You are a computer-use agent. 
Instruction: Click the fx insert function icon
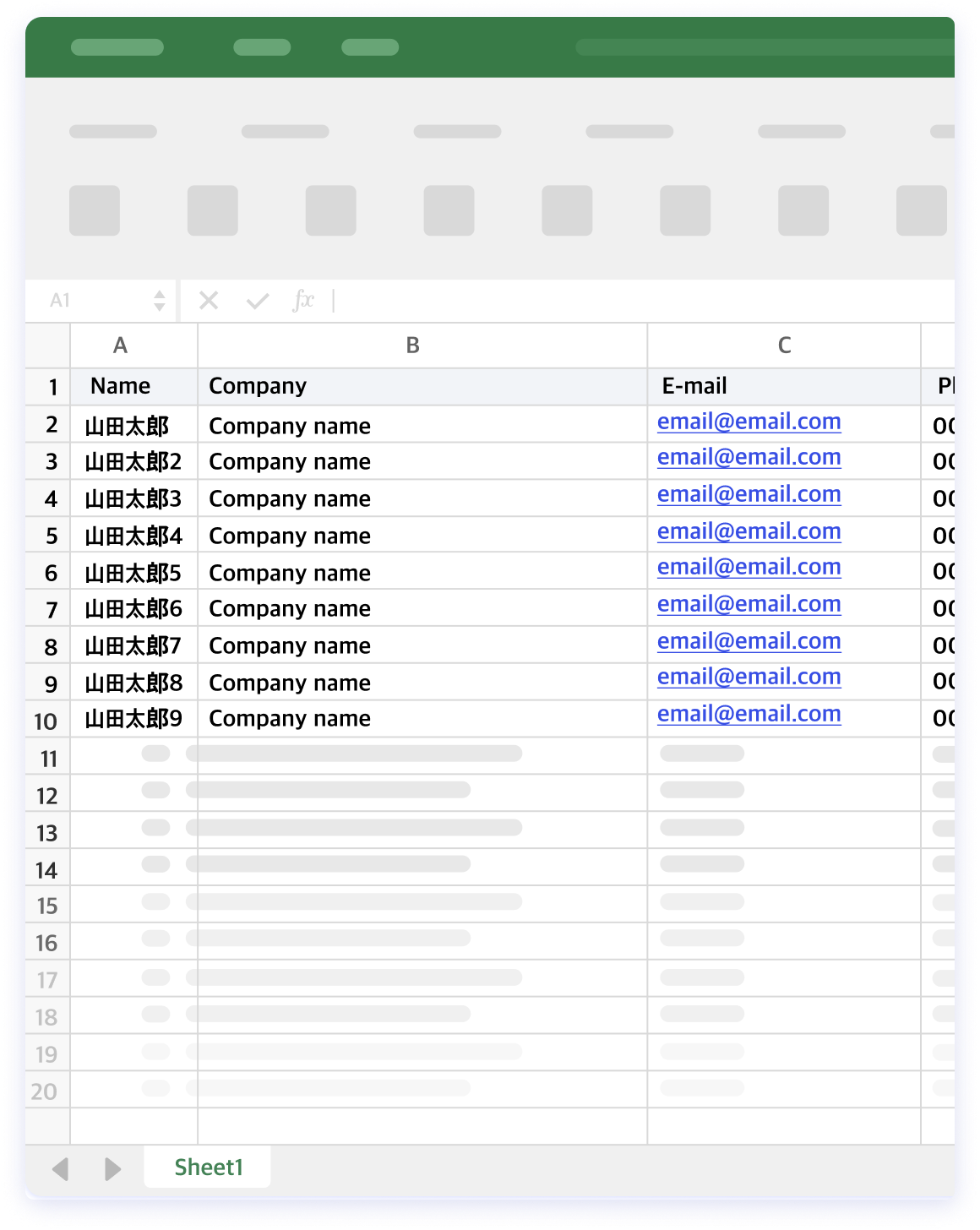click(303, 301)
